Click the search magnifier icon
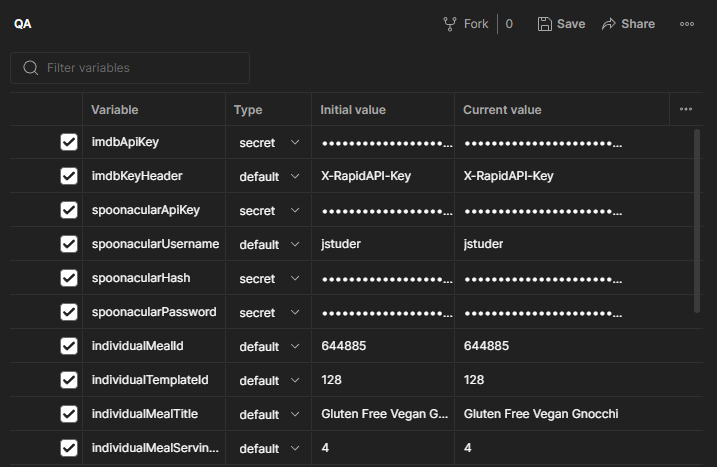 (31, 68)
